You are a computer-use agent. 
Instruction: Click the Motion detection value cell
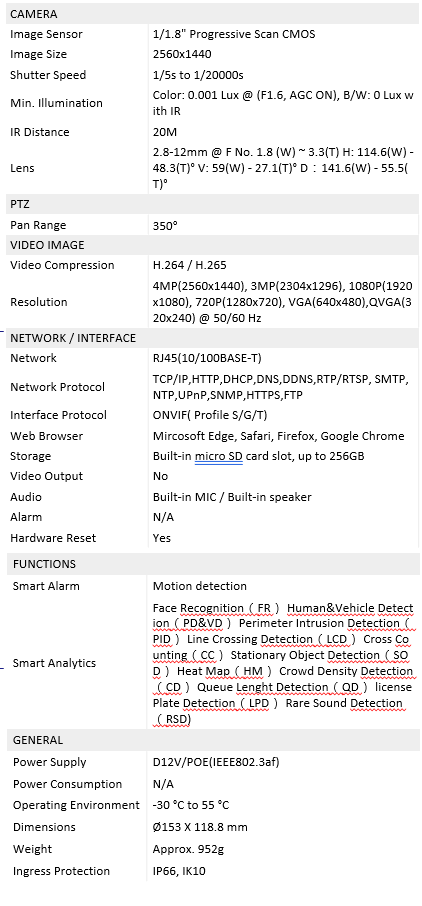click(x=284, y=586)
